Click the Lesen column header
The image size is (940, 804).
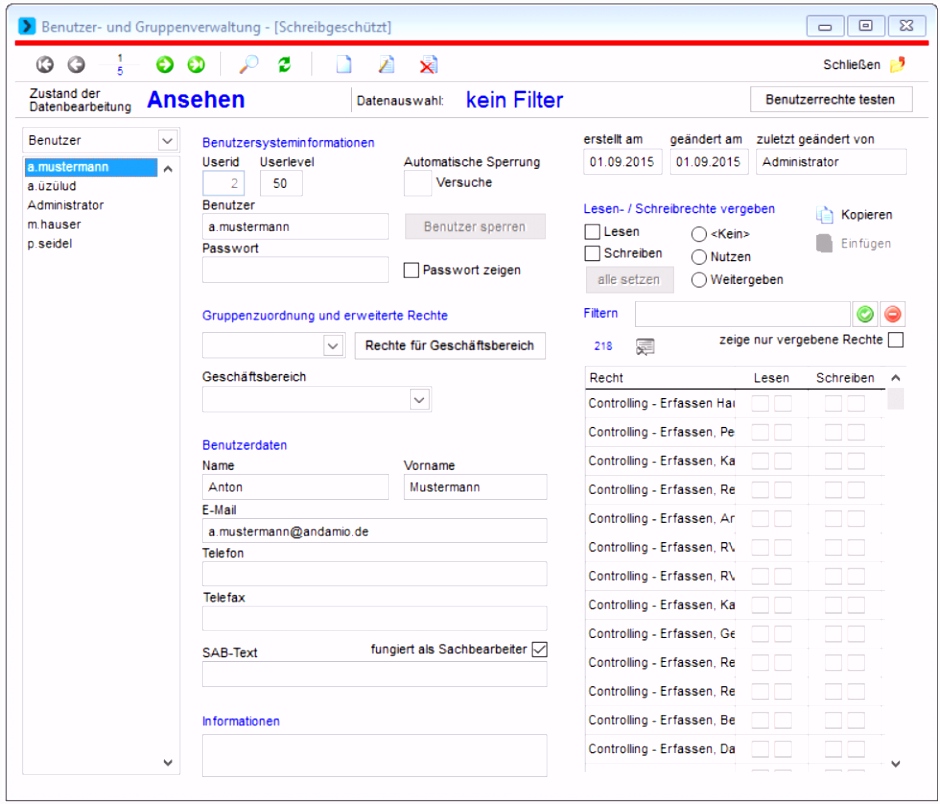772,378
